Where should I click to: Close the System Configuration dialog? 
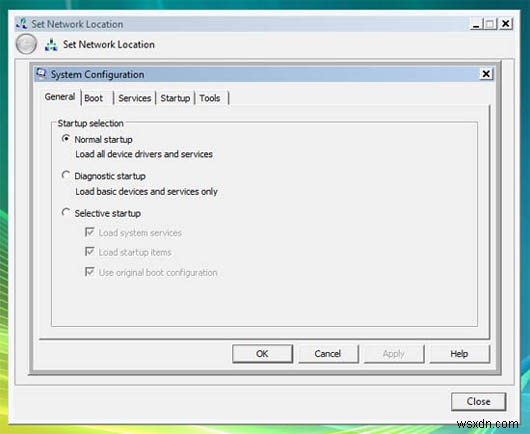[486, 74]
